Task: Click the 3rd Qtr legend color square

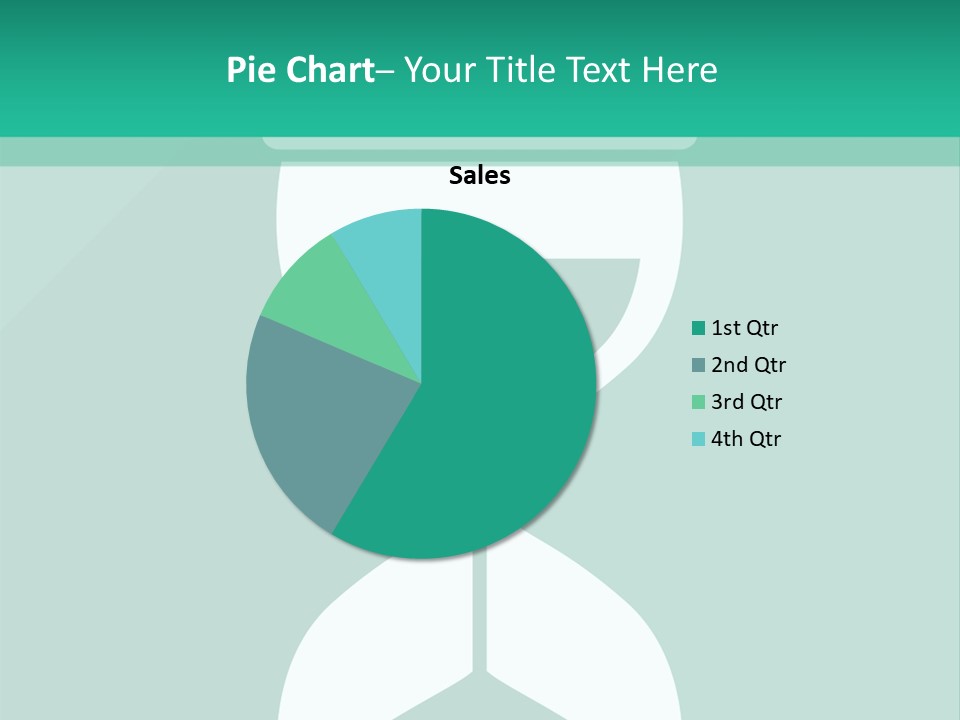Action: point(699,402)
